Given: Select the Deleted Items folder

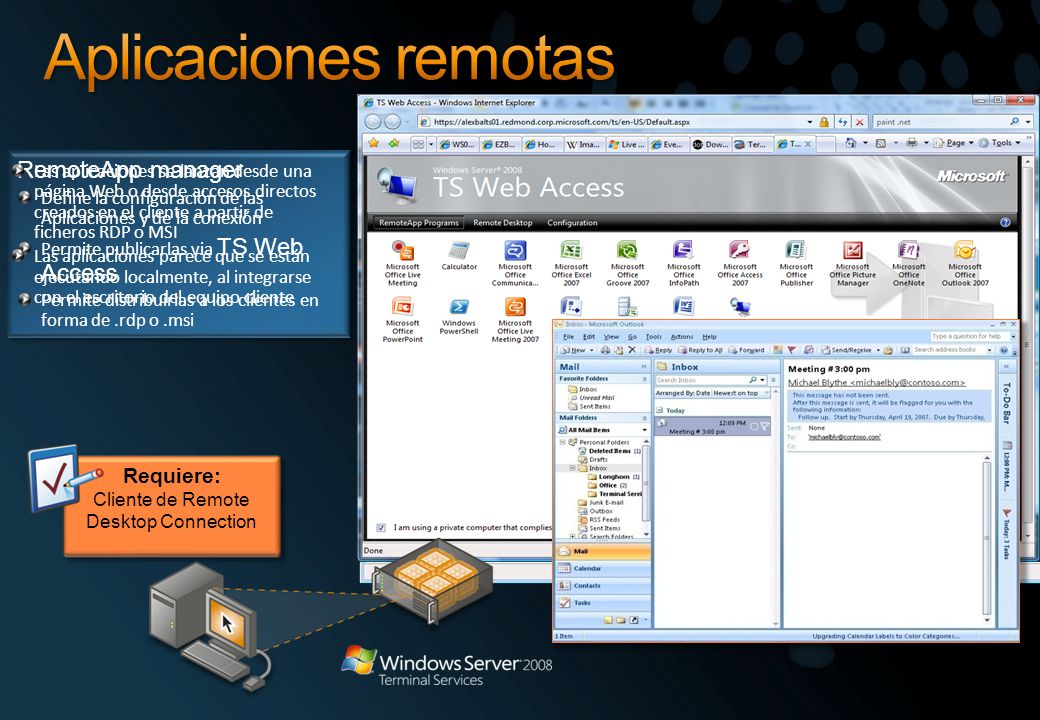Looking at the screenshot, I should click(x=610, y=451).
